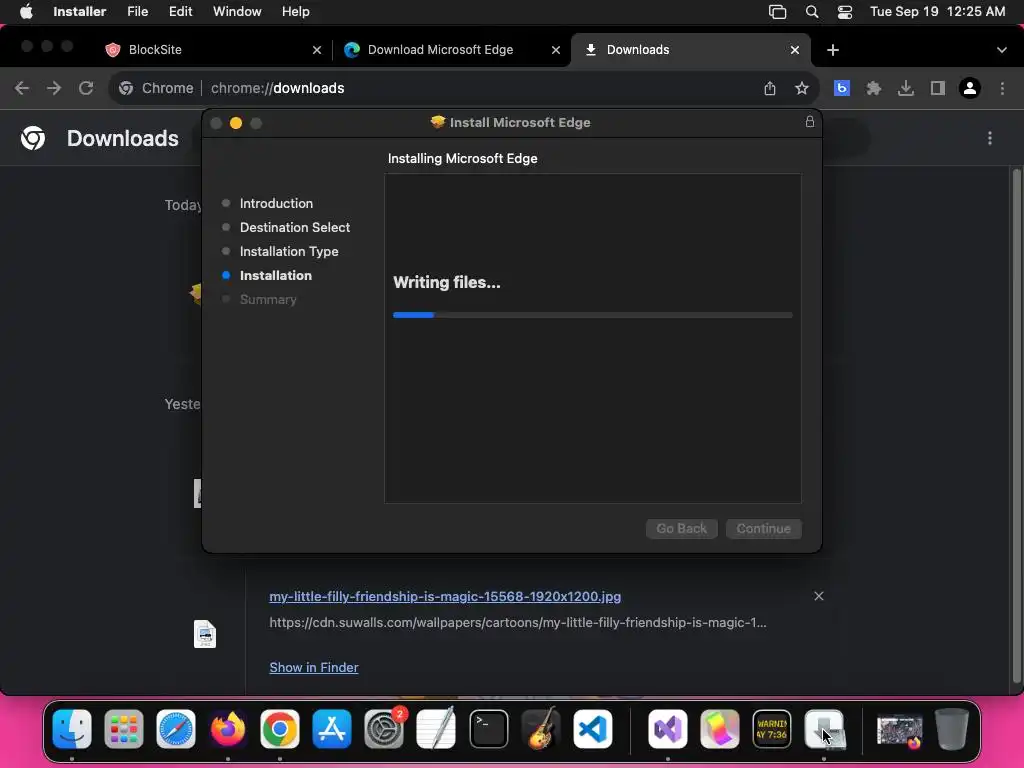Open Downloads page more actions menu

pos(990,138)
